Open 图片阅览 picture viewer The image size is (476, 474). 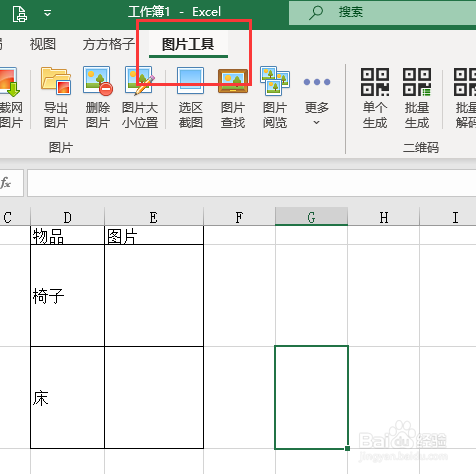(x=275, y=98)
